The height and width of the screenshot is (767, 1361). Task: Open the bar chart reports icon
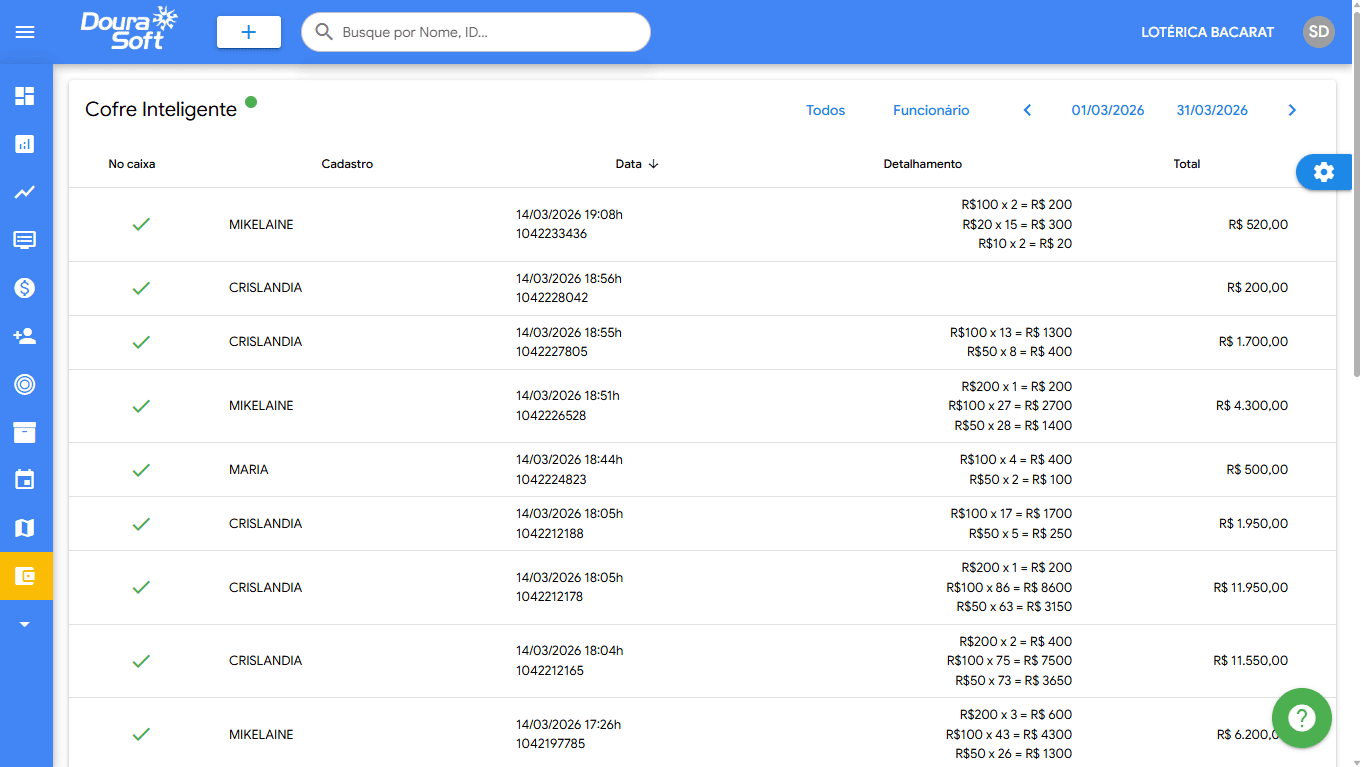click(25, 144)
